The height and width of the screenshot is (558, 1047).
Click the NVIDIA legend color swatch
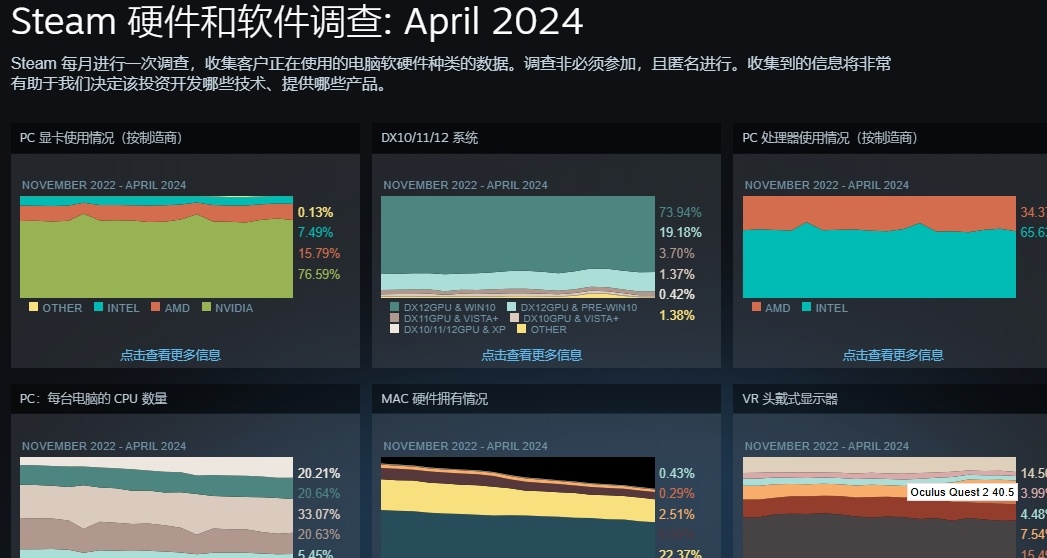[206, 307]
